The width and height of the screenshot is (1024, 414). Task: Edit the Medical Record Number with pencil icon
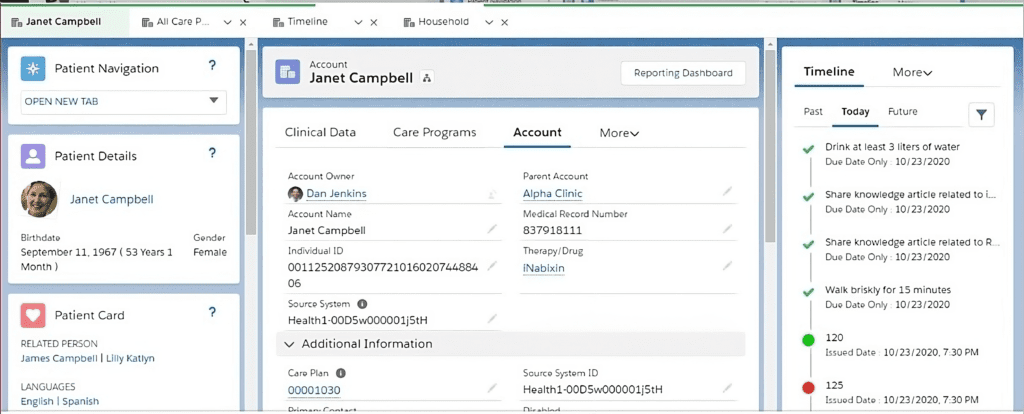click(x=728, y=230)
